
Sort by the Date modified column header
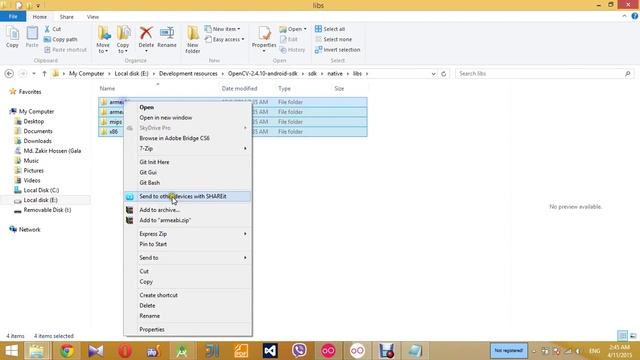click(239, 89)
